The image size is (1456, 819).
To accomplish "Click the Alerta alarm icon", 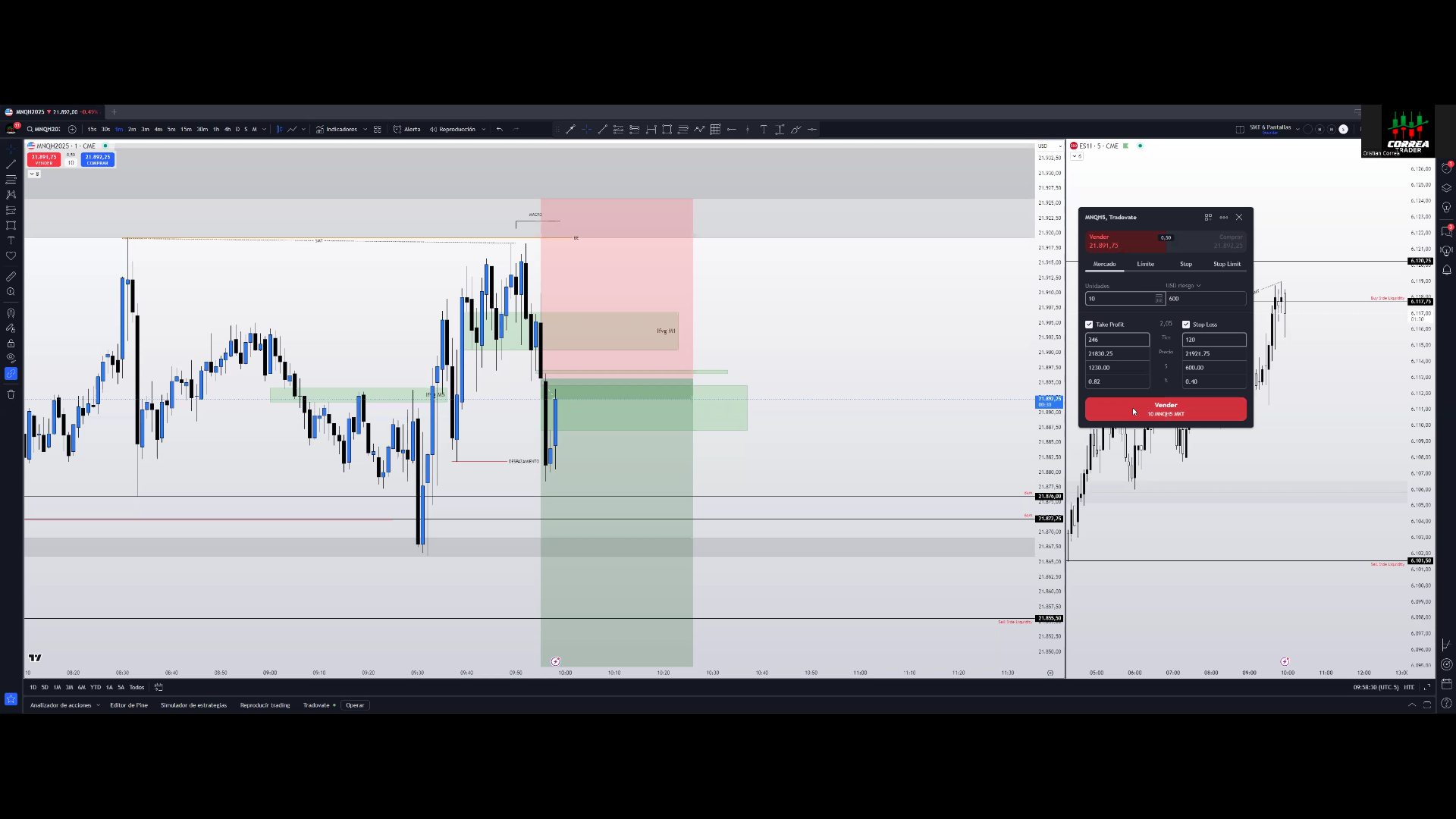I will (x=397, y=130).
